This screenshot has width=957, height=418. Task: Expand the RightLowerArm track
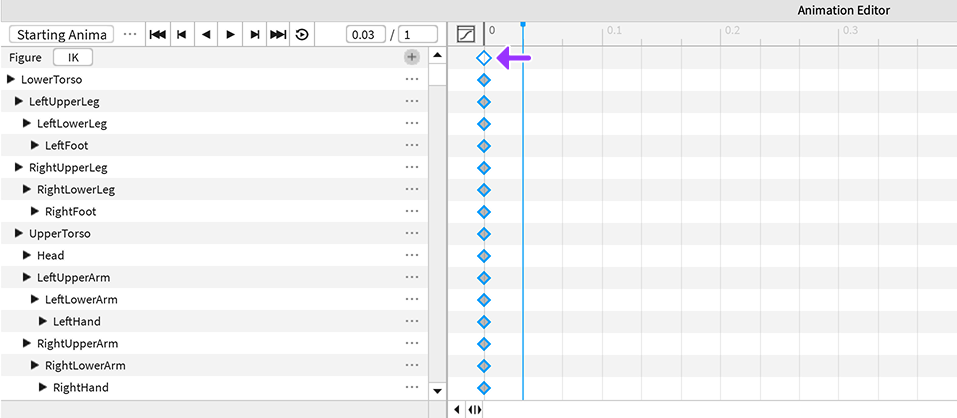35,365
